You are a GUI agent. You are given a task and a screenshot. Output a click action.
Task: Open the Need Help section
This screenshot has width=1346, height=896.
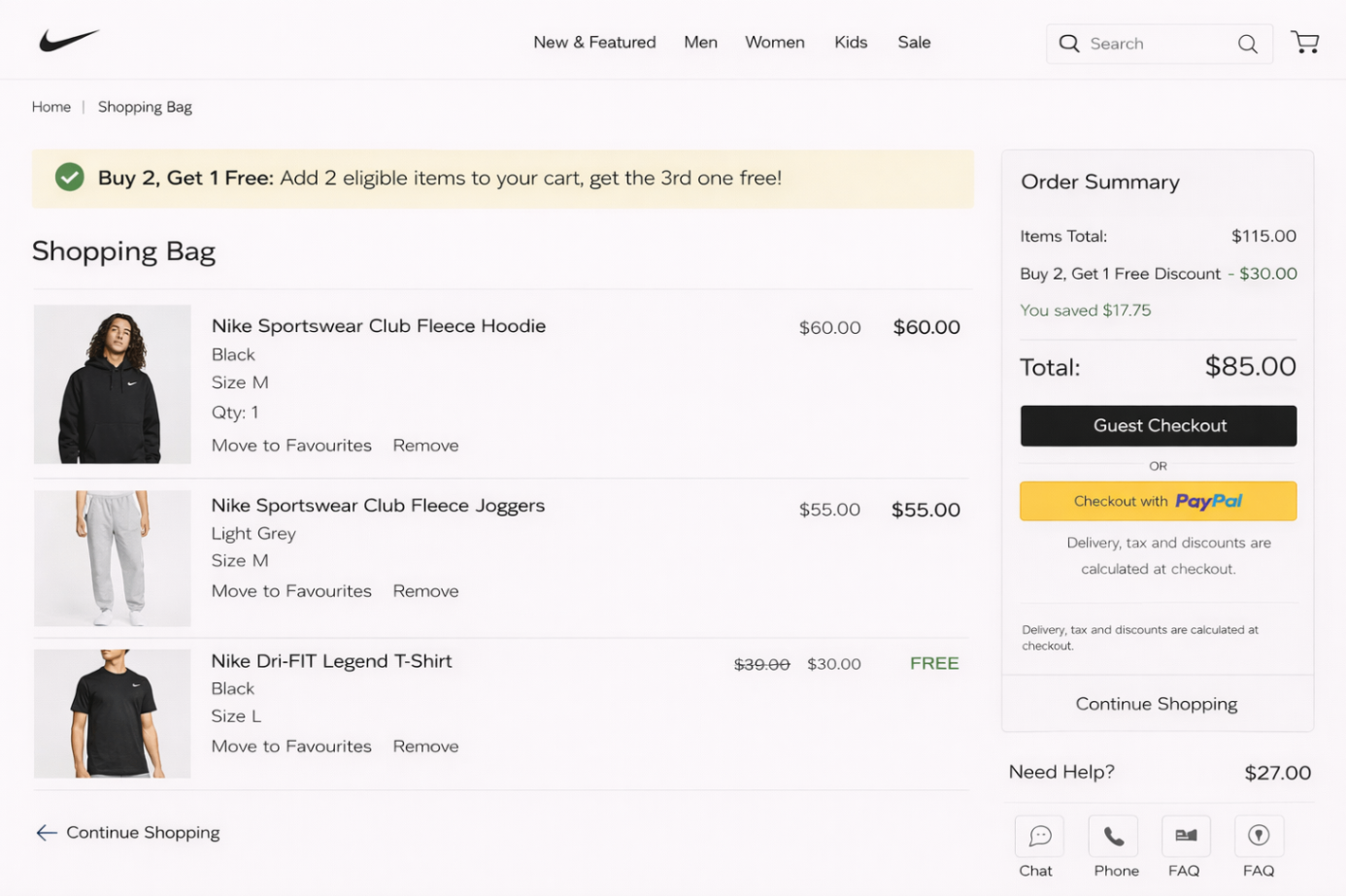point(1060,772)
